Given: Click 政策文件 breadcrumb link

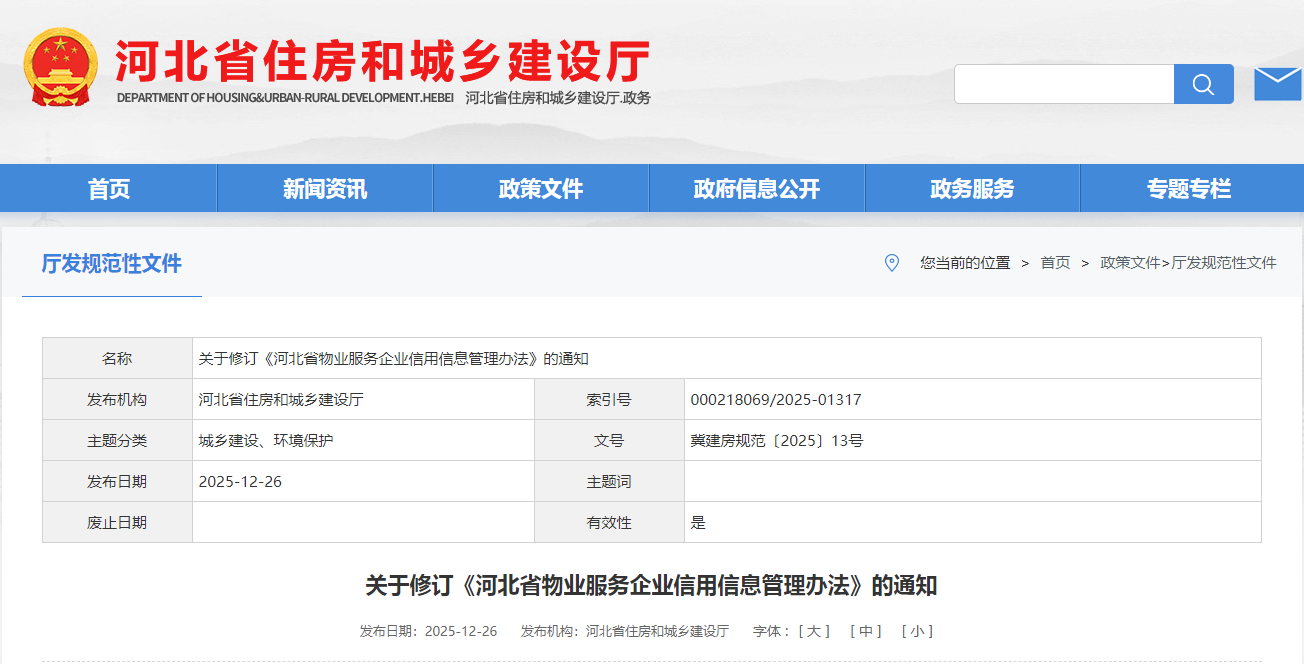Looking at the screenshot, I should tap(1130, 263).
